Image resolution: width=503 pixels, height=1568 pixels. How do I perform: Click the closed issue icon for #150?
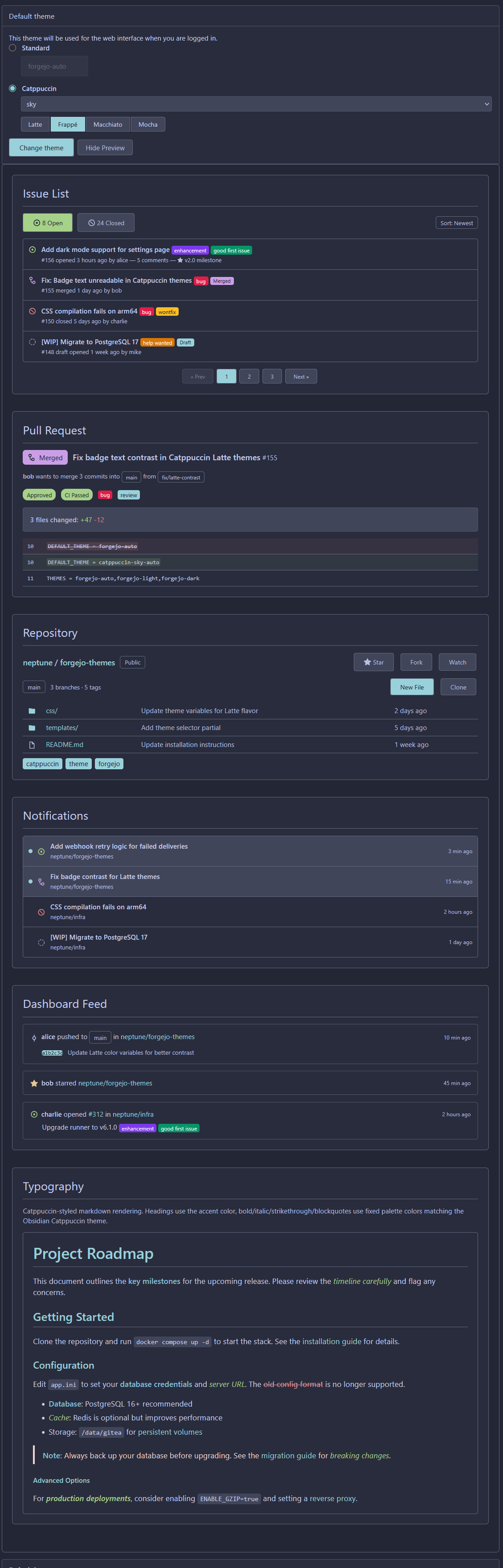pyautogui.click(x=32, y=311)
